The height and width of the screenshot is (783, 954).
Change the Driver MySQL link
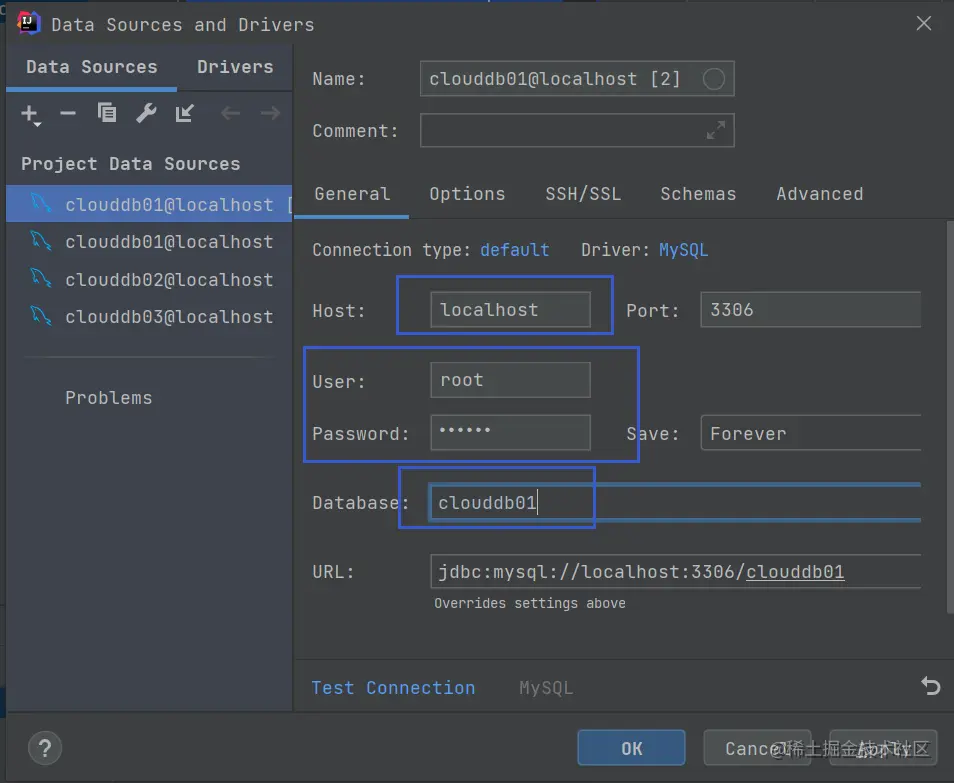coord(683,250)
